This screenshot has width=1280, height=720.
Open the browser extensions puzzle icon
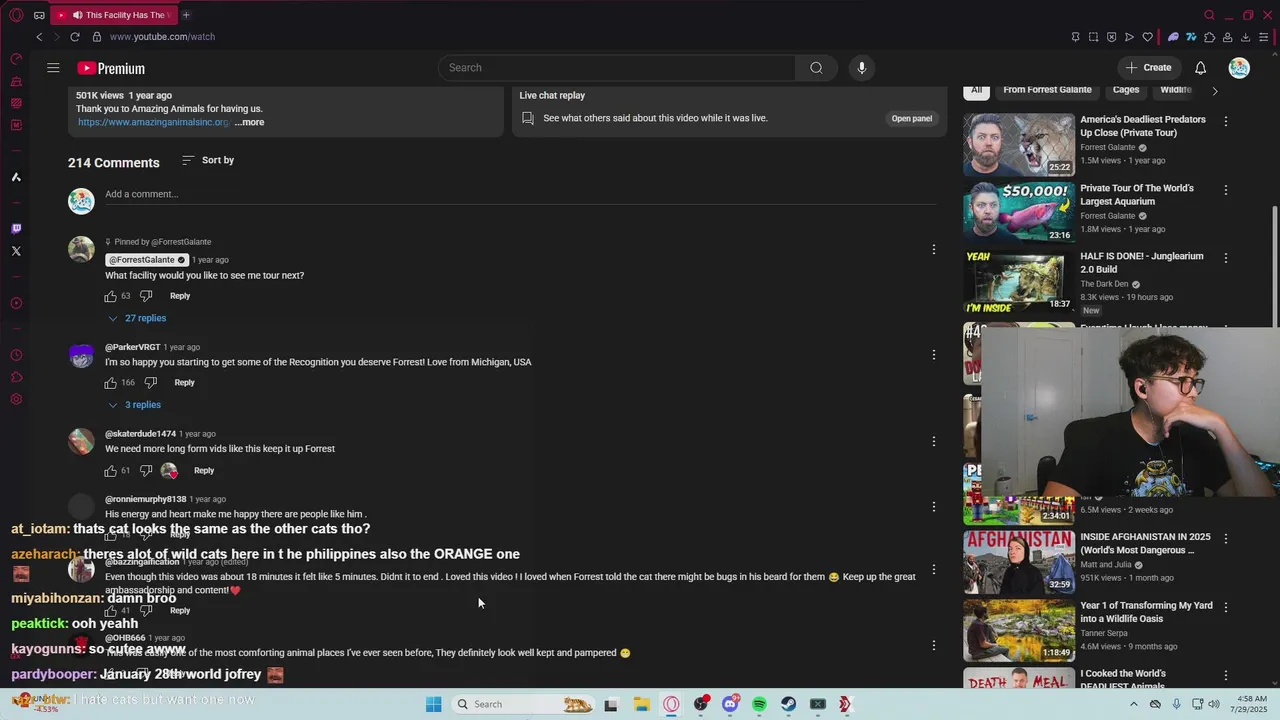click(1210, 37)
